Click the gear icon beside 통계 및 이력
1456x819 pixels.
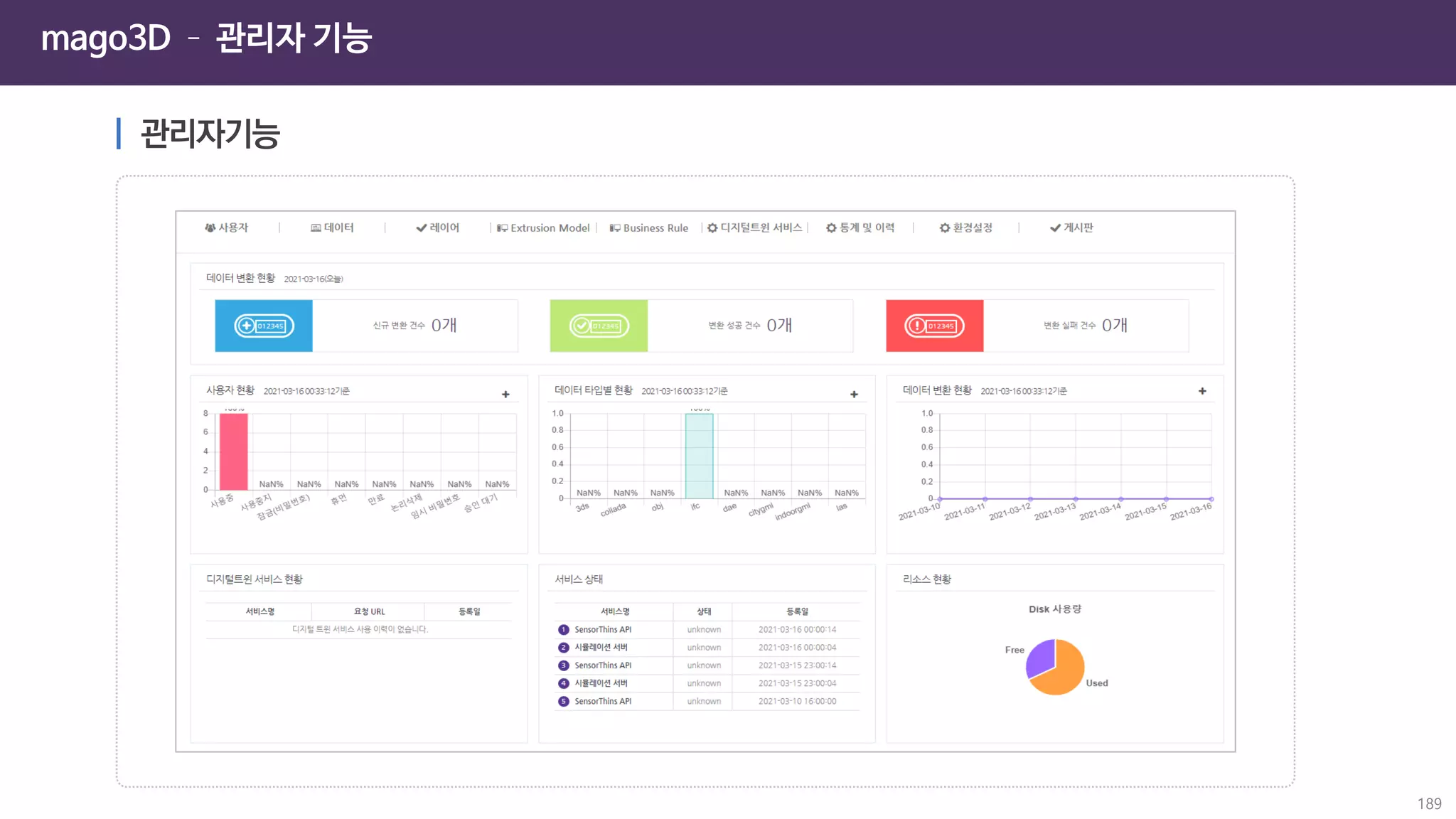coord(831,228)
